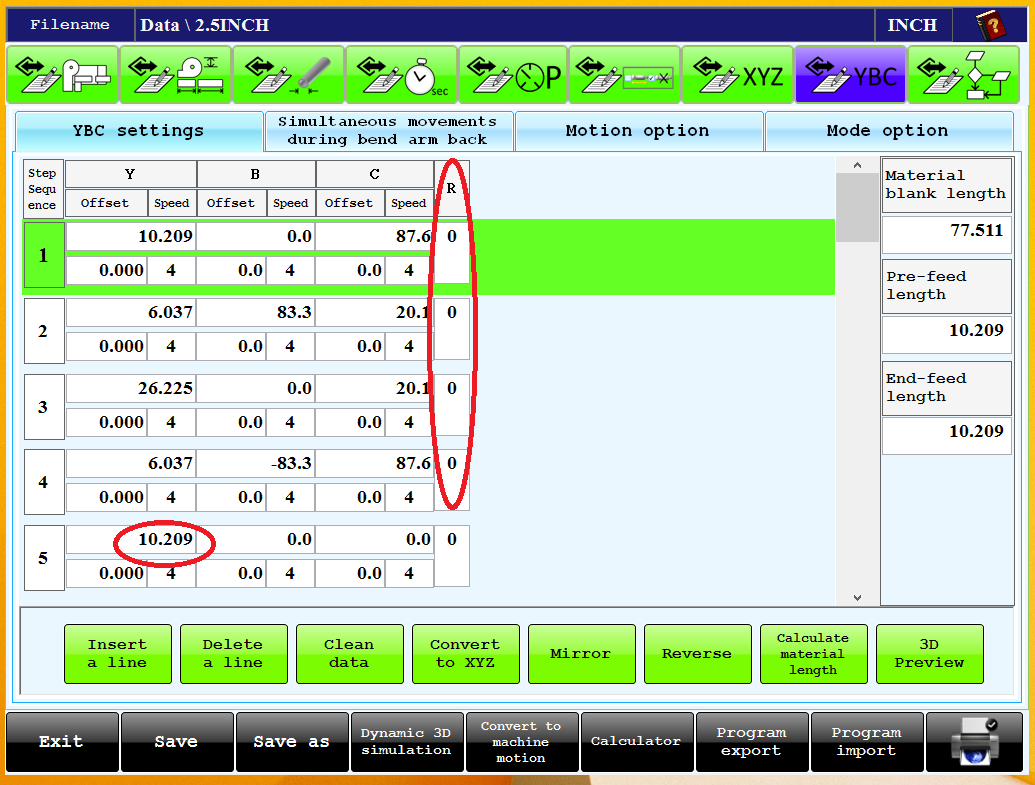Screen dimensions: 1035x785
Task: Open the gauge P settings icon
Action: pos(514,75)
